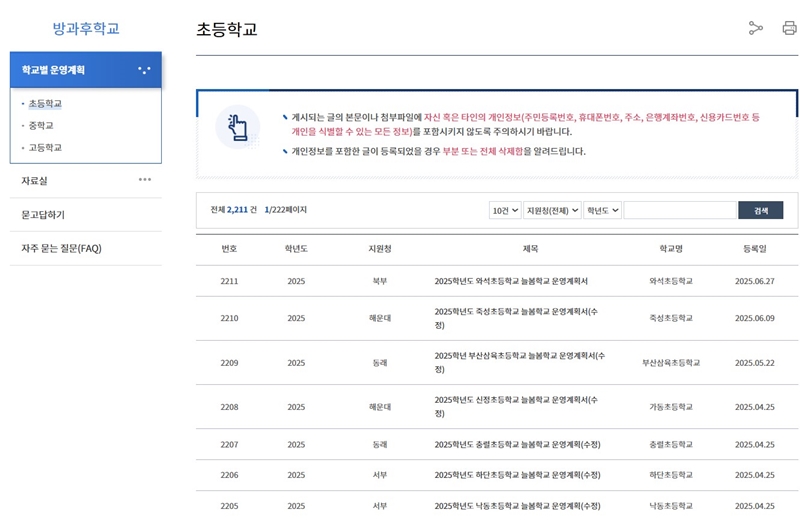Viewport: 800px width, 520px height.
Task: Expand the 자료실 menu with three dots icon
Action: pyautogui.click(x=145, y=180)
